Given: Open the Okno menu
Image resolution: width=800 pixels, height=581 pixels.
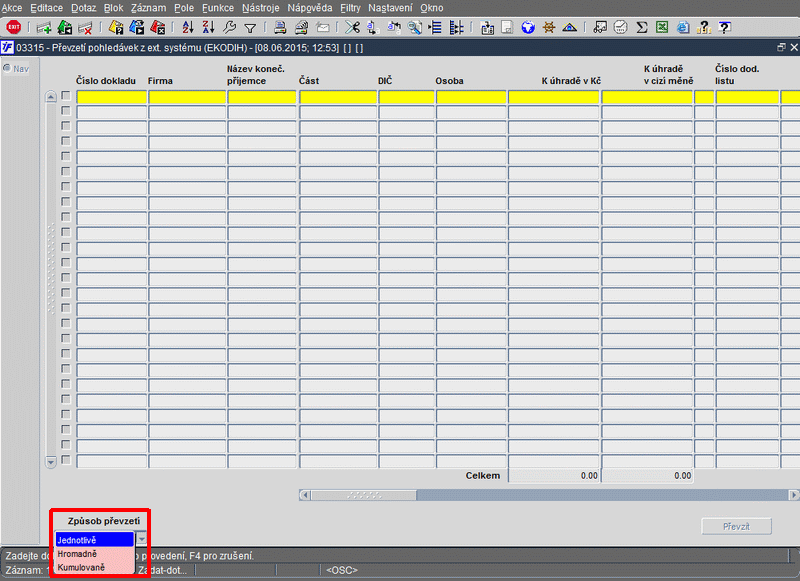Looking at the screenshot, I should point(432,8).
